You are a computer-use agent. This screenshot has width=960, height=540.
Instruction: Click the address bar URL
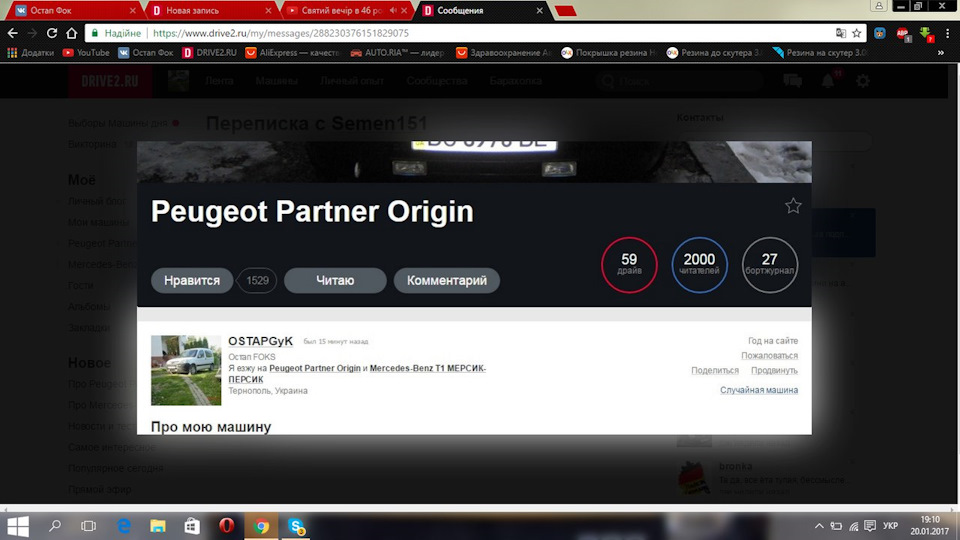pyautogui.click(x=281, y=33)
